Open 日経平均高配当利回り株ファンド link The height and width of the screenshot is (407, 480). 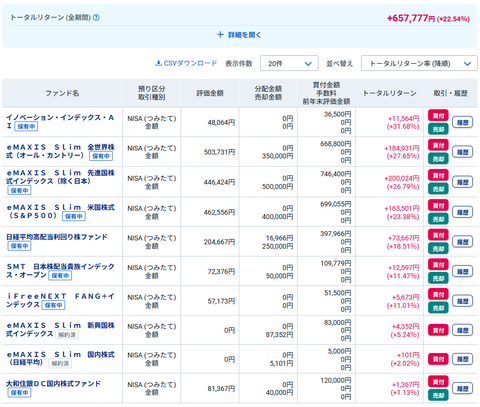(x=57, y=237)
